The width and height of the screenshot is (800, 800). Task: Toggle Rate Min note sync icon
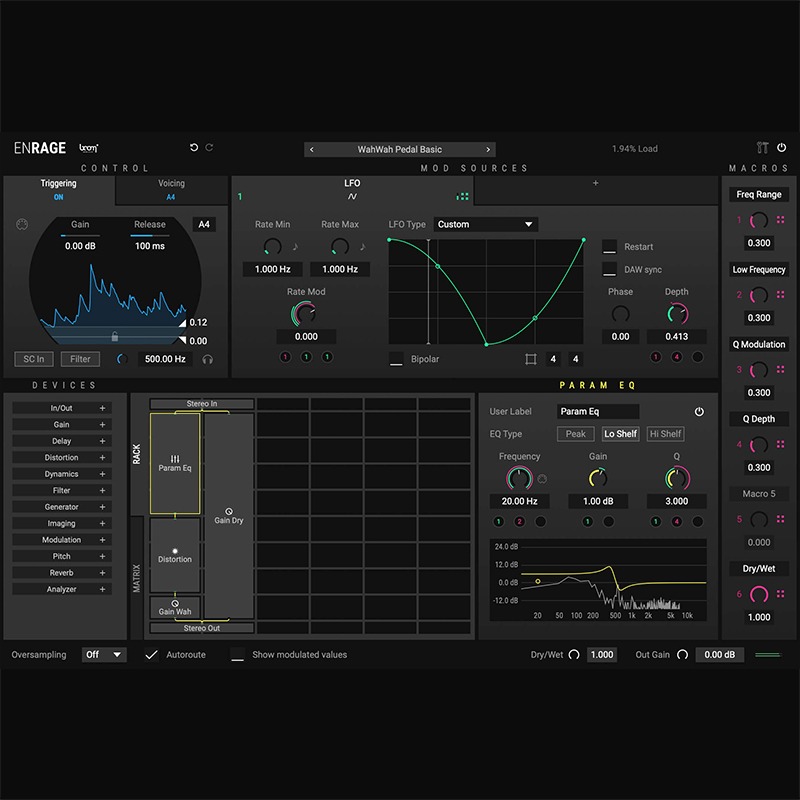pyautogui.click(x=295, y=247)
